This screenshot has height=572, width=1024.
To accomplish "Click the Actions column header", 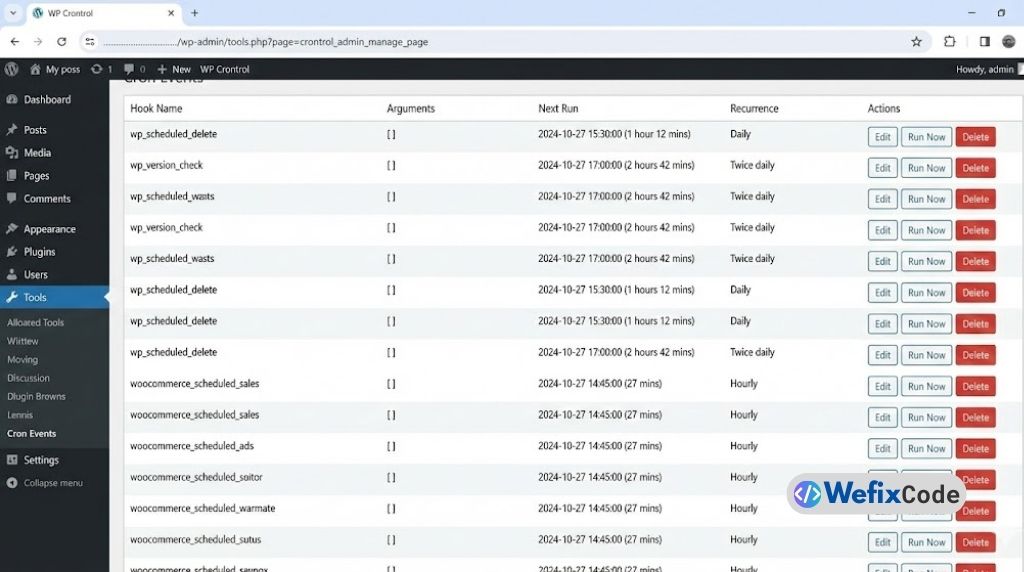I will tap(884, 108).
